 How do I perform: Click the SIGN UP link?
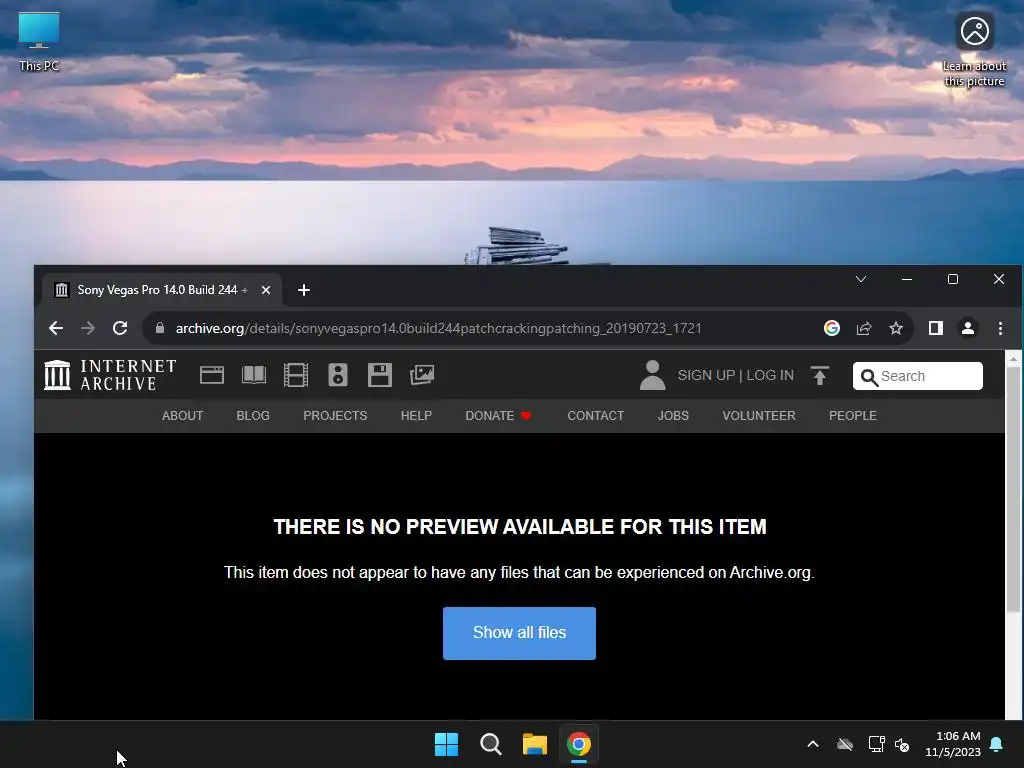point(706,376)
